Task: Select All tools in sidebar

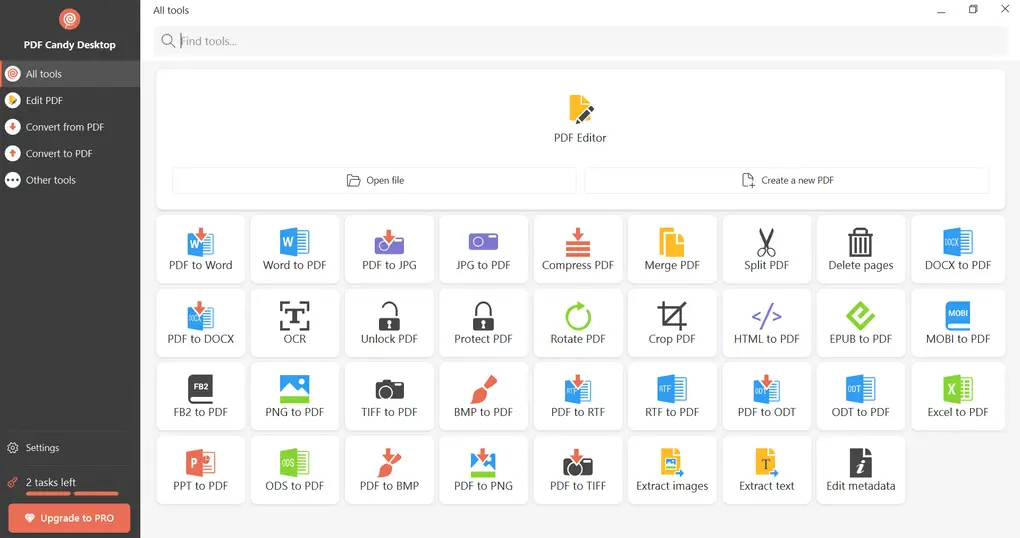Action: (x=70, y=74)
